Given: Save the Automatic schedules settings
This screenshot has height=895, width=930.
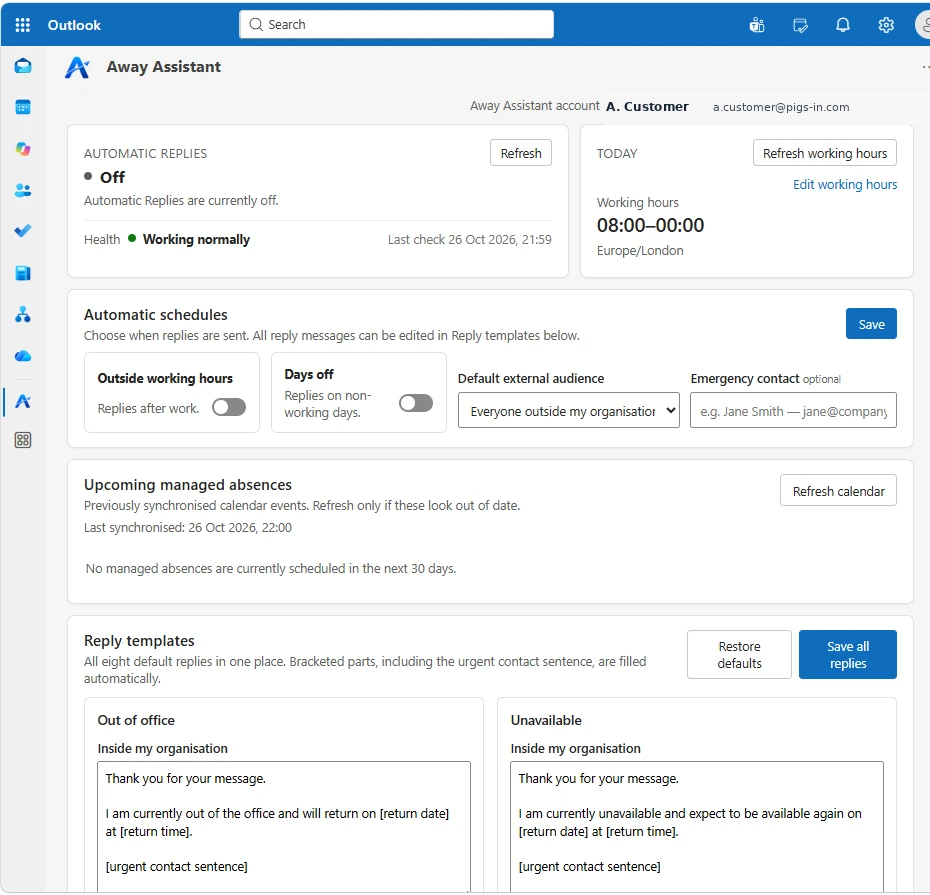Looking at the screenshot, I should 871,324.
